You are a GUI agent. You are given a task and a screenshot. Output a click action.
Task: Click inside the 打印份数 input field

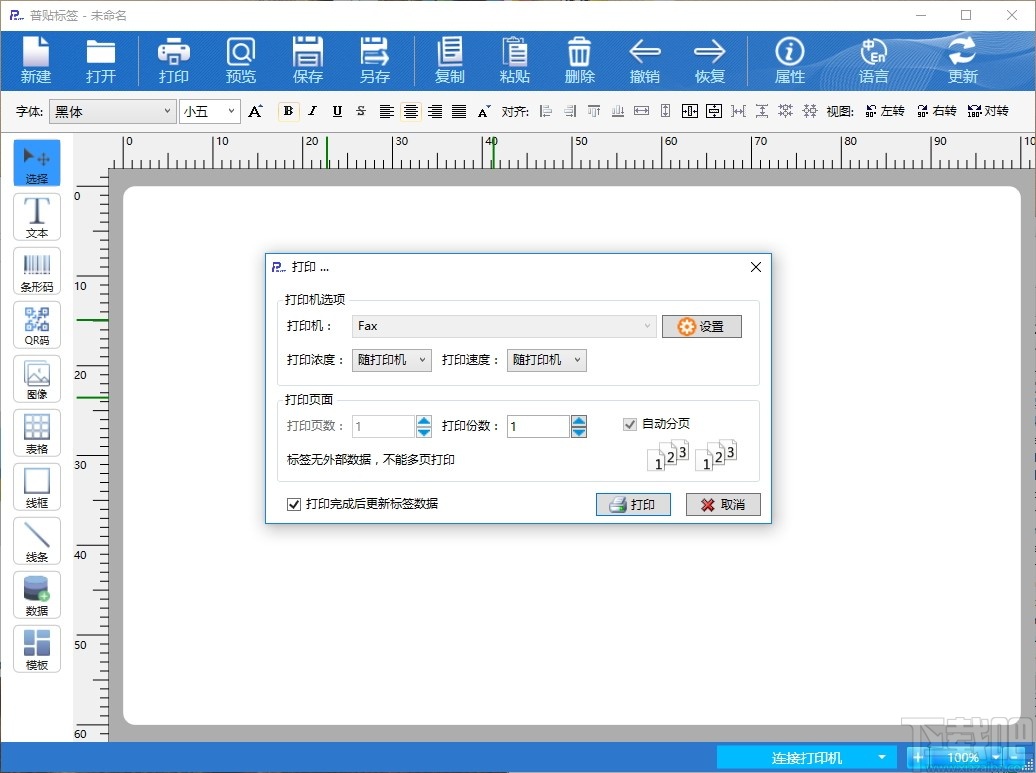coord(538,426)
